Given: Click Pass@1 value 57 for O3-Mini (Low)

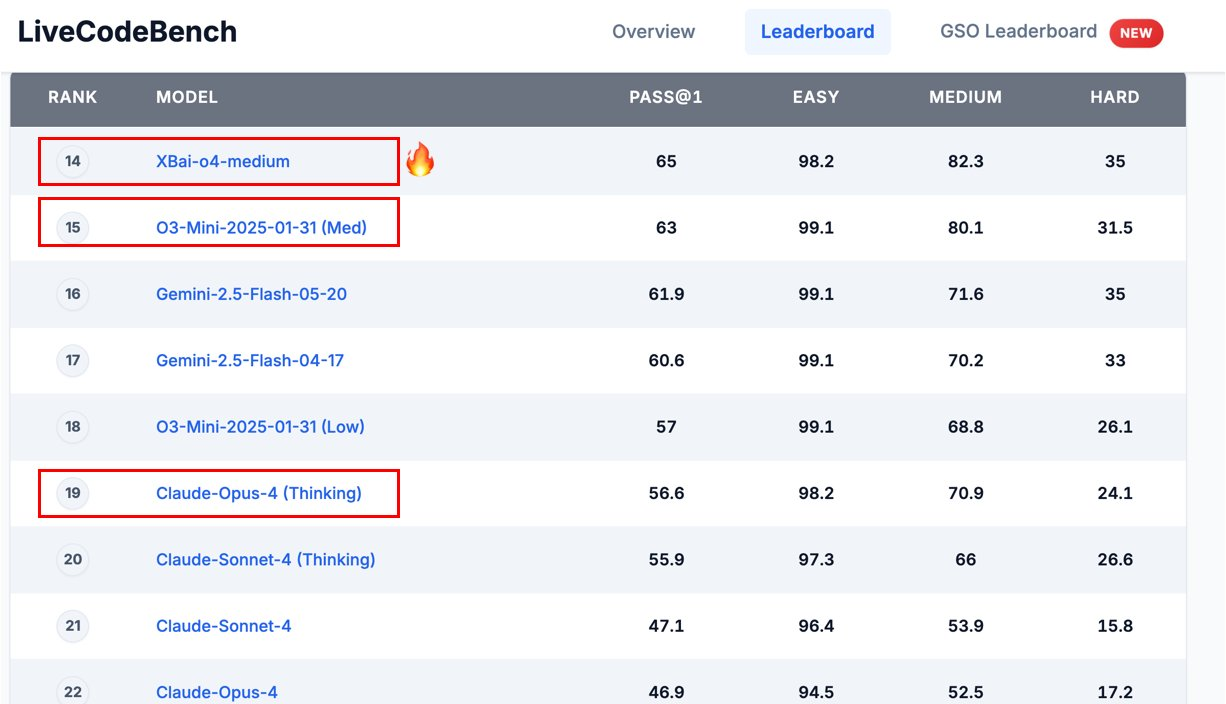Looking at the screenshot, I should pyautogui.click(x=666, y=427).
